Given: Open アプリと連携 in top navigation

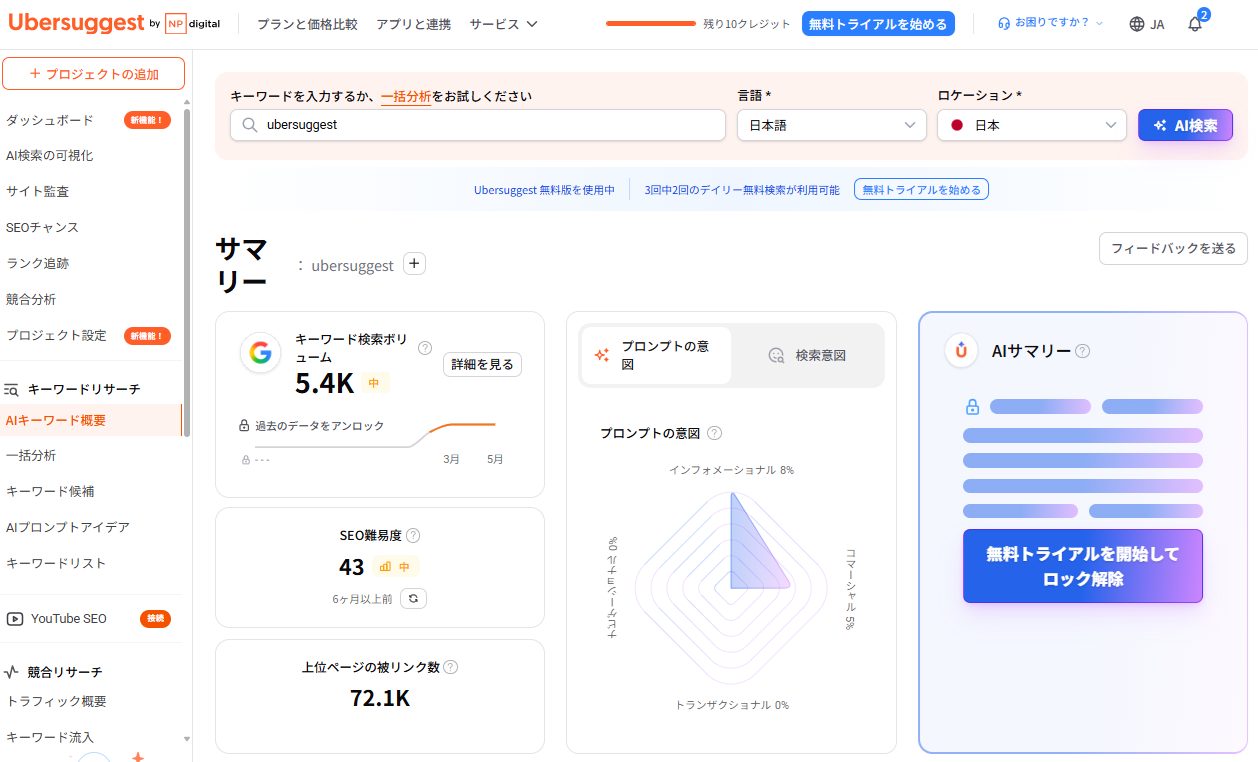Looking at the screenshot, I should [x=413, y=24].
